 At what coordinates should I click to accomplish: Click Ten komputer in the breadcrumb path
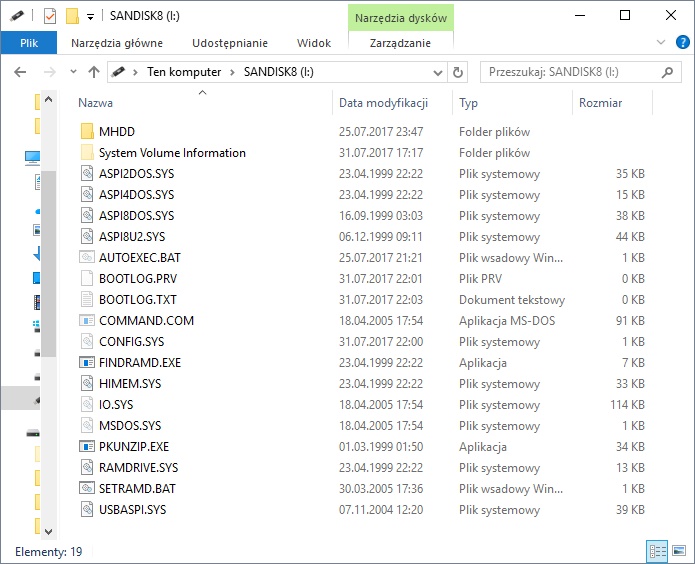tap(184, 72)
